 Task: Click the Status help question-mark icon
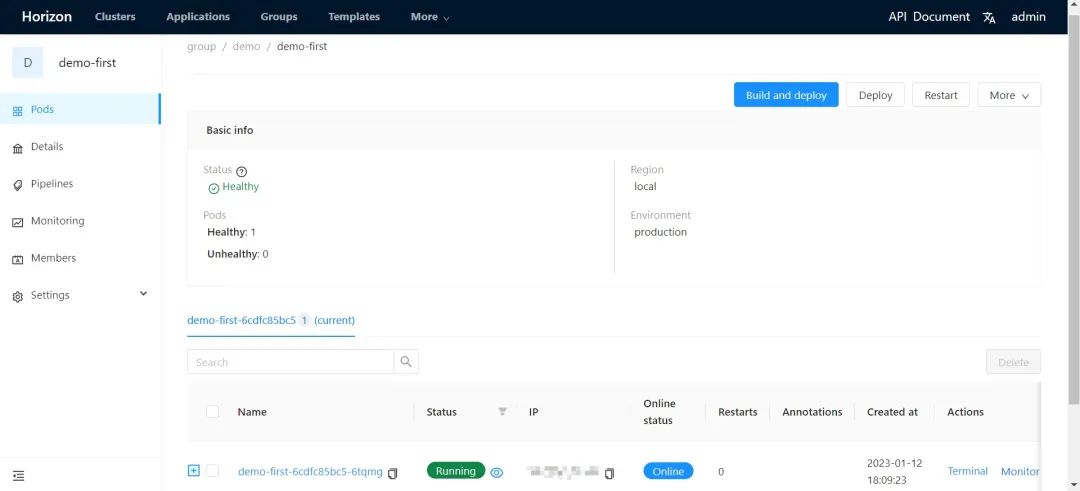point(241,171)
